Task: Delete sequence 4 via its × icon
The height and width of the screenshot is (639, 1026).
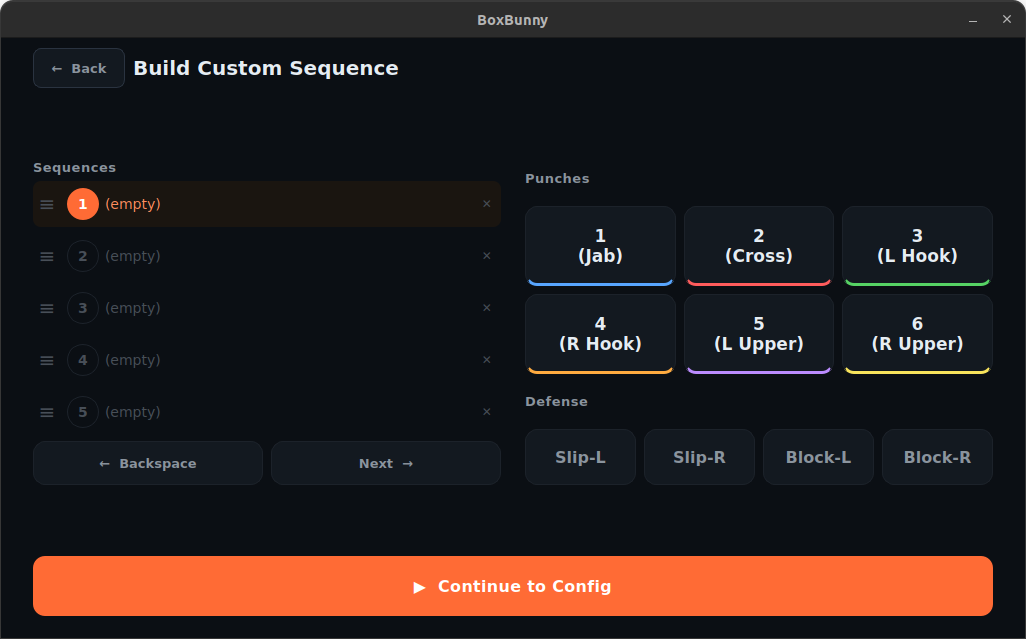Action: pos(487,360)
